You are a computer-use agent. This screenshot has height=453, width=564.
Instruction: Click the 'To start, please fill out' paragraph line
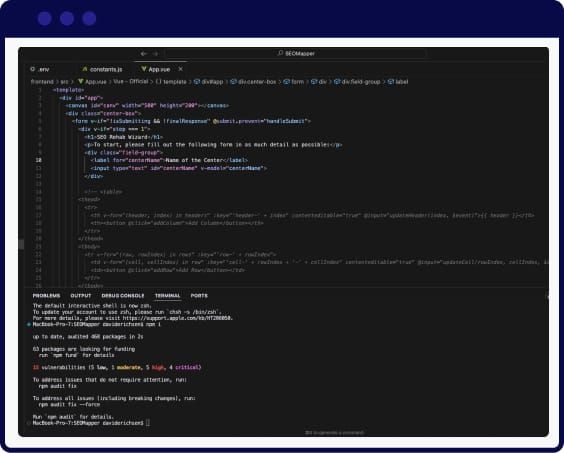tap(213, 145)
